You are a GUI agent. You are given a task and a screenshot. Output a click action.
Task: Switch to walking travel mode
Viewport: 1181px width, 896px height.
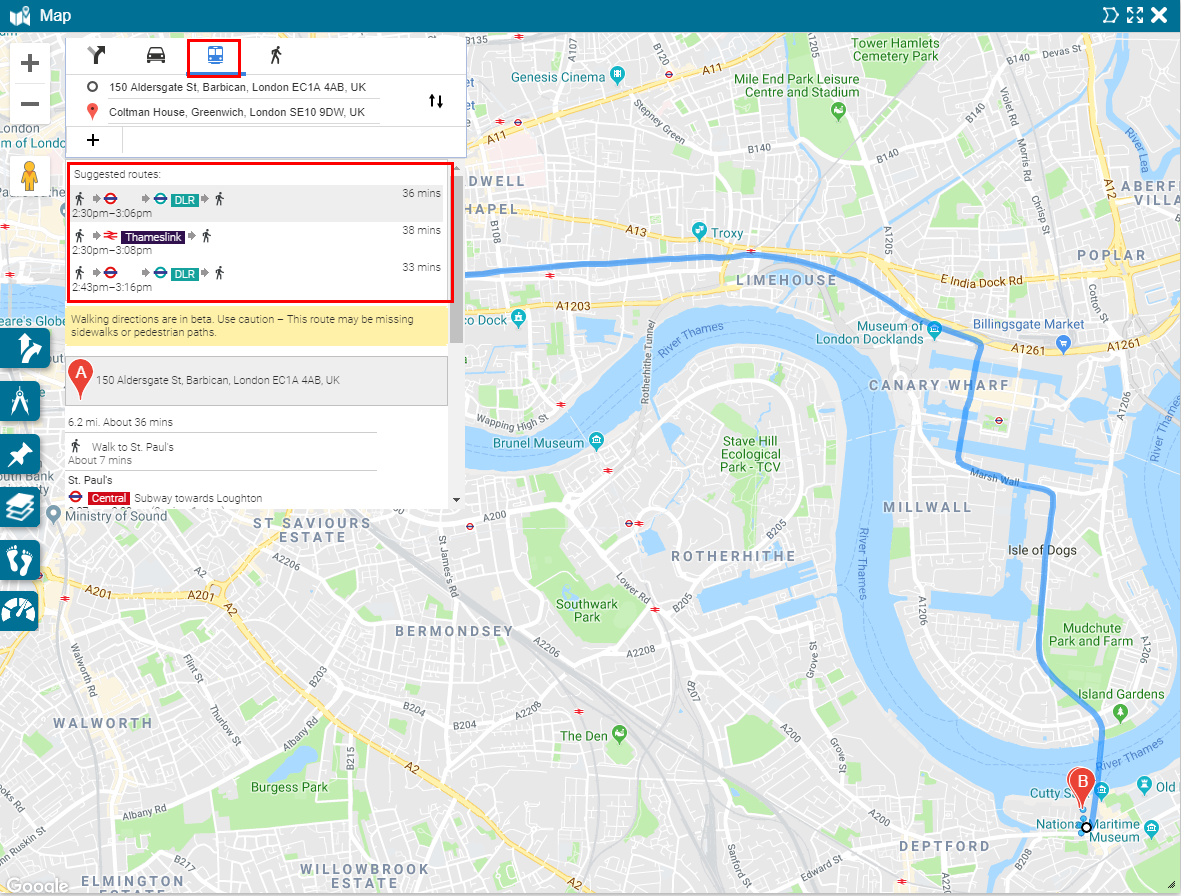(275, 55)
